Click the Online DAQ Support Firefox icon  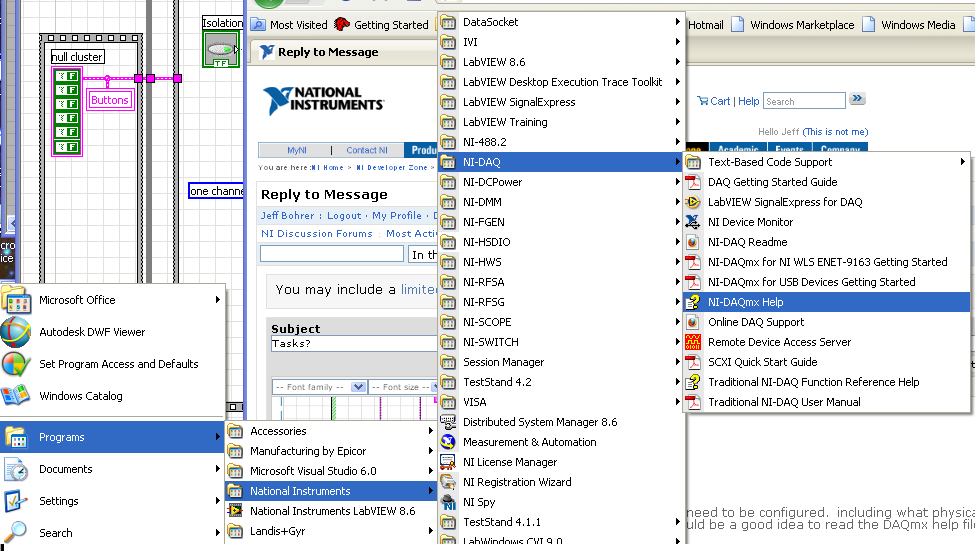point(693,322)
